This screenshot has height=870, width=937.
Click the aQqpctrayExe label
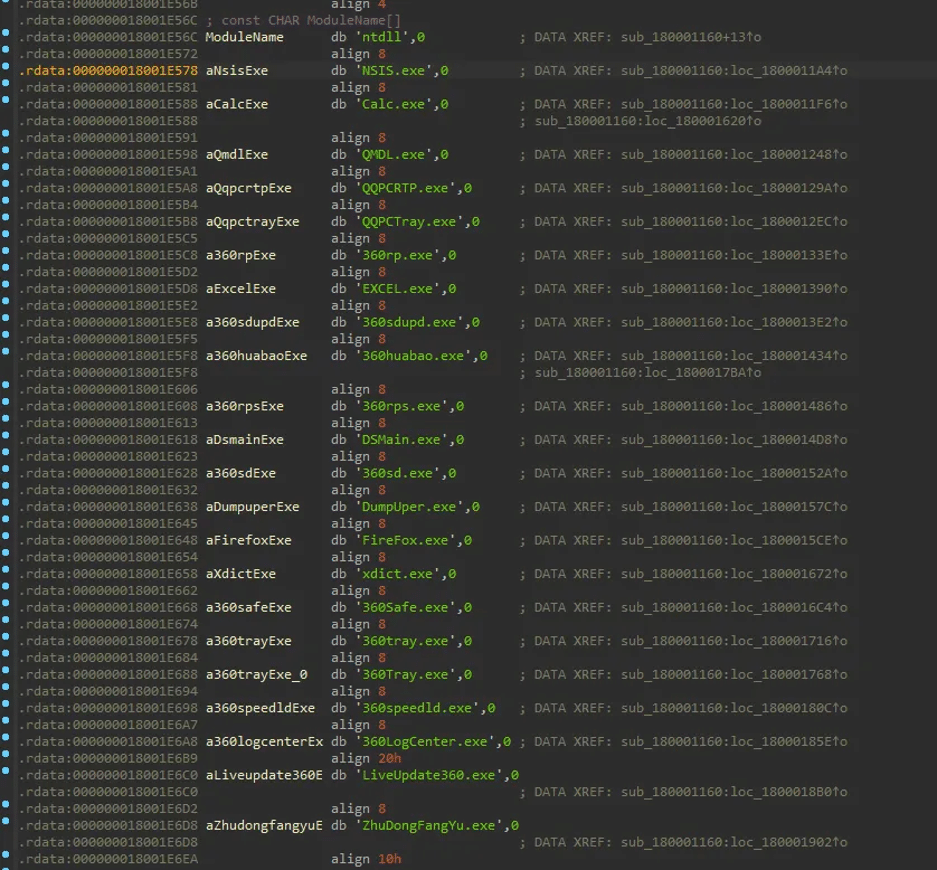point(252,221)
